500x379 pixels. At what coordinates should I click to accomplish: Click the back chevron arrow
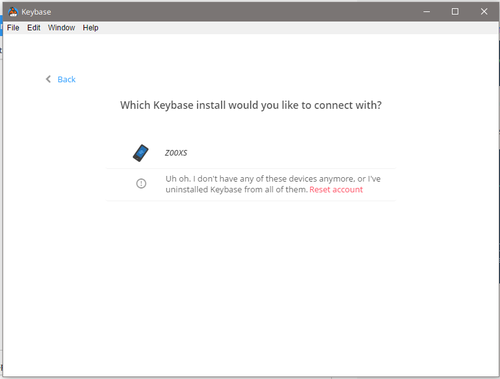(48, 79)
